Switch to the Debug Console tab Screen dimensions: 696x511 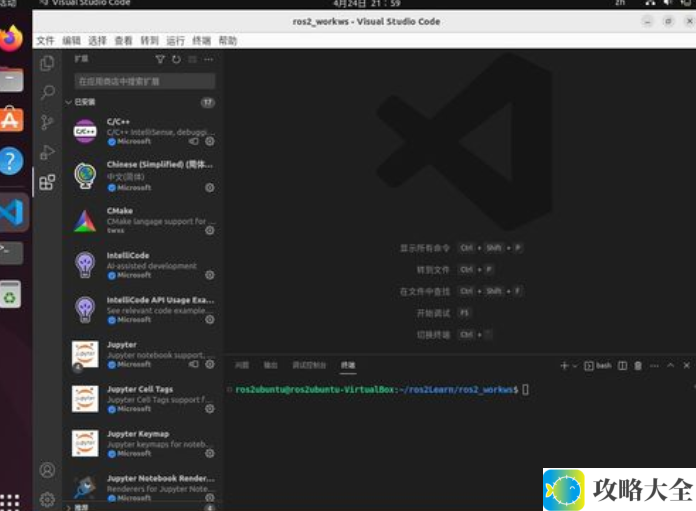coord(309,365)
